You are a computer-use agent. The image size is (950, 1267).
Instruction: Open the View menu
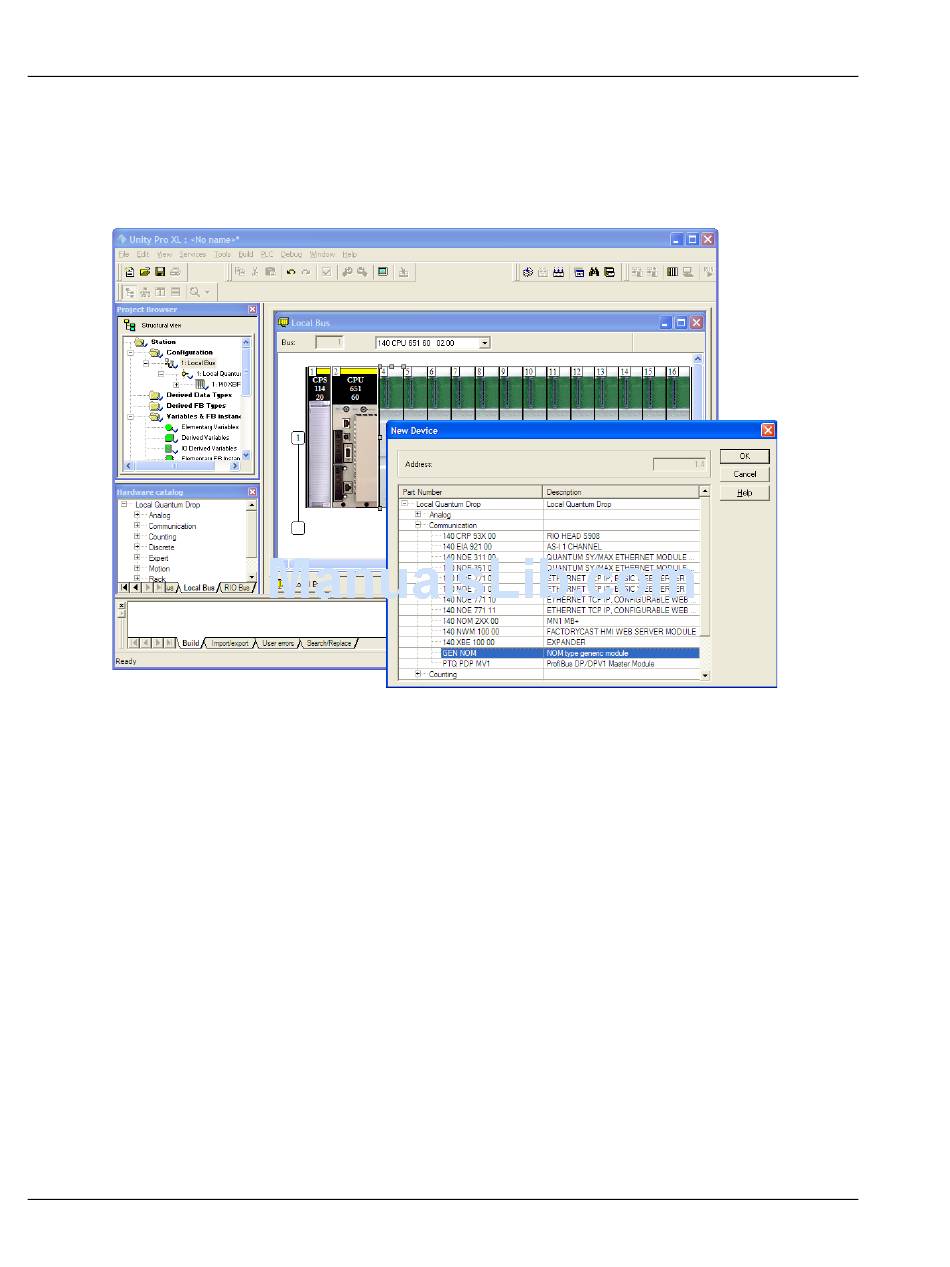pyautogui.click(x=164, y=255)
